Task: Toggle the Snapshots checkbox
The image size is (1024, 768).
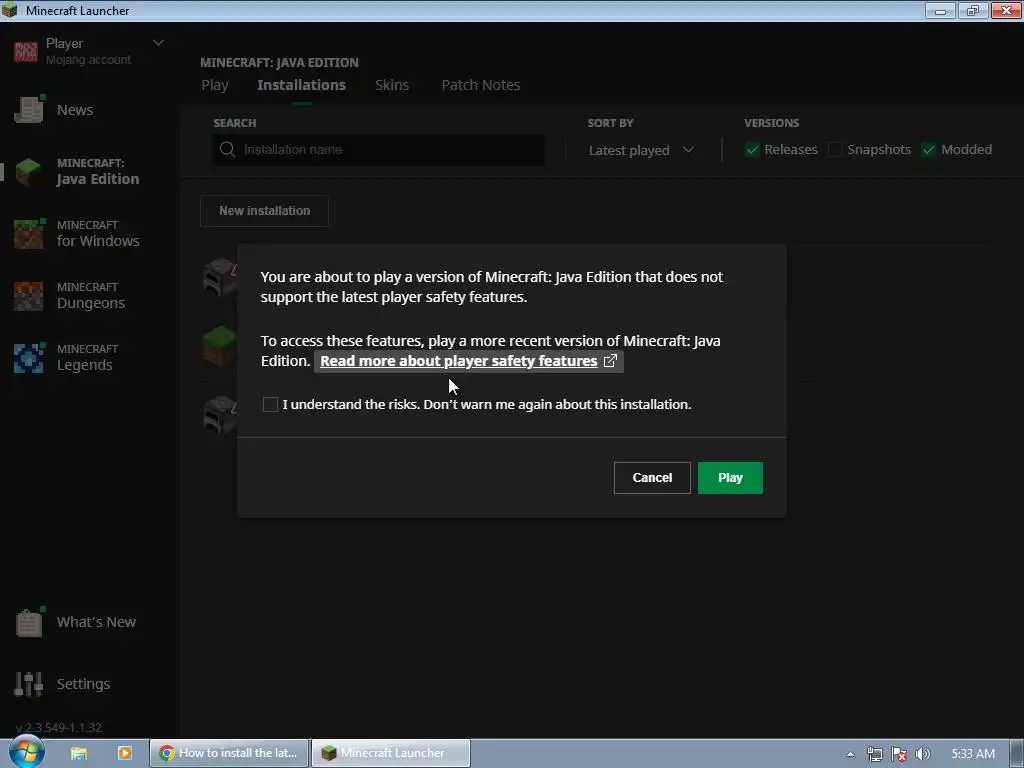Action: [x=835, y=150]
